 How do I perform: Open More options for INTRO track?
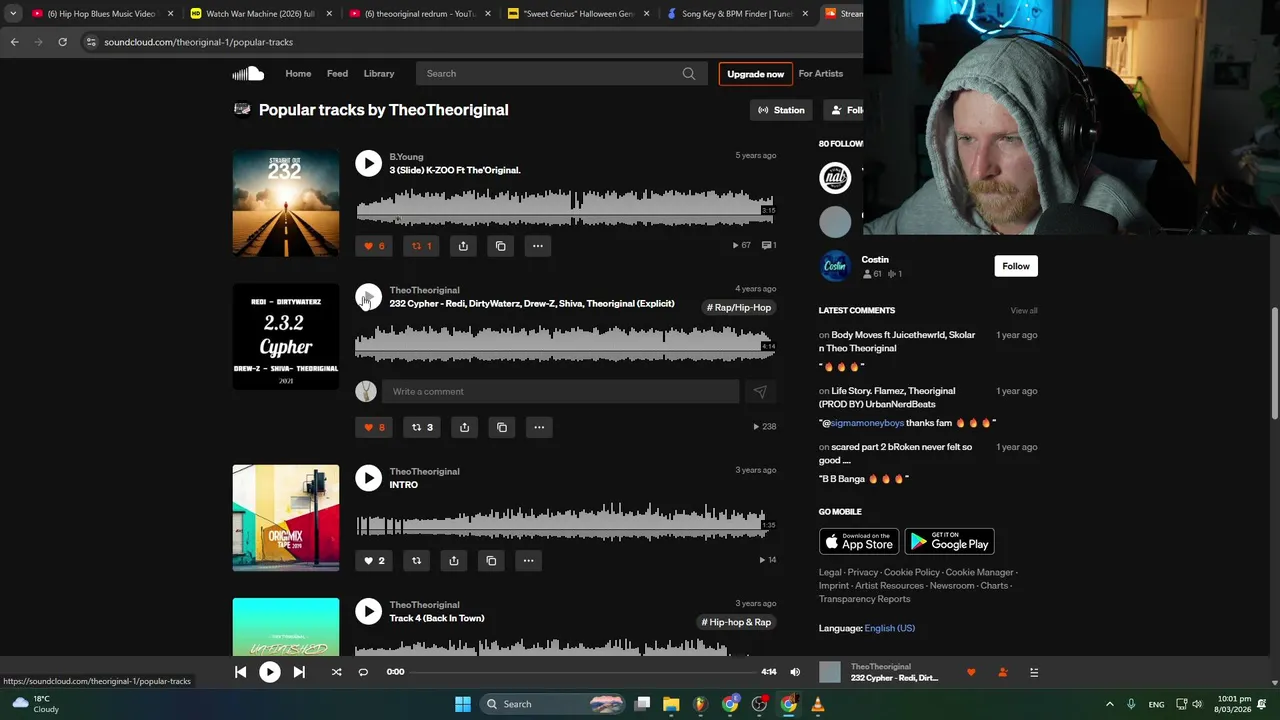[x=528, y=561]
